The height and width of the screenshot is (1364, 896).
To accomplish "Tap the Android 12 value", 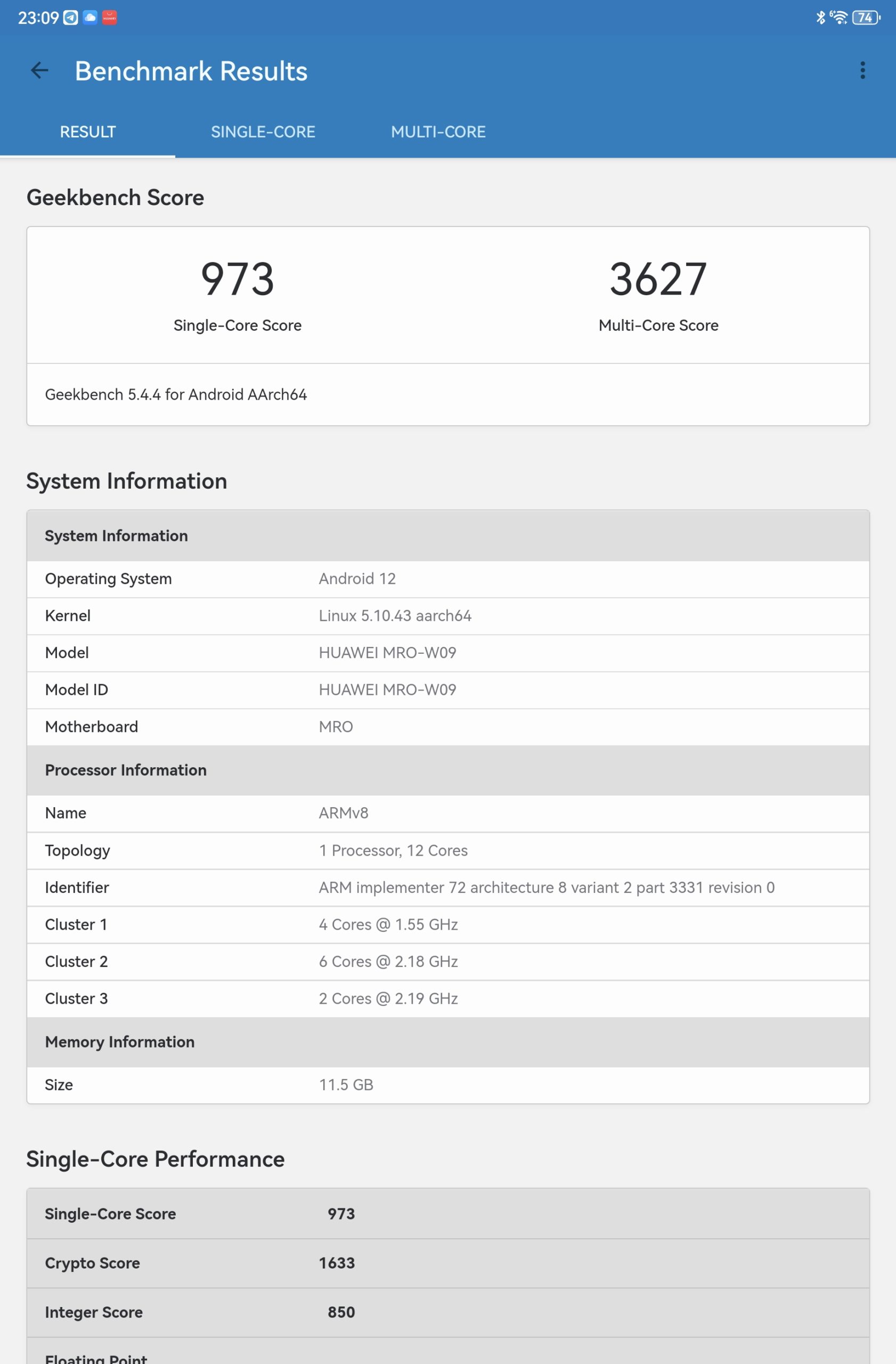I will pyautogui.click(x=357, y=579).
